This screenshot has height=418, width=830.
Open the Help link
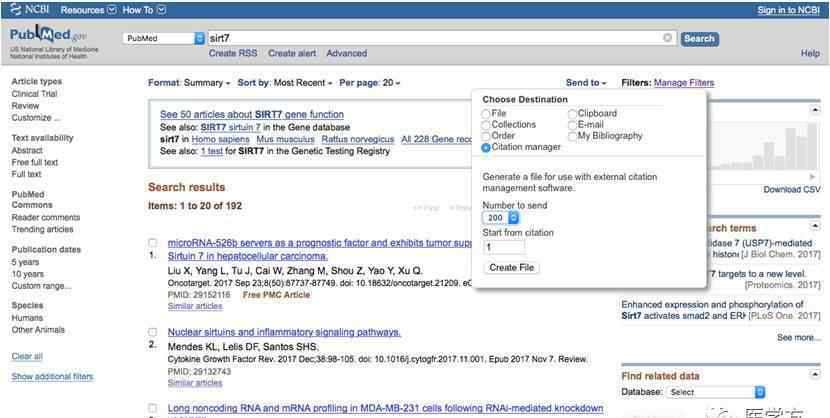point(810,53)
